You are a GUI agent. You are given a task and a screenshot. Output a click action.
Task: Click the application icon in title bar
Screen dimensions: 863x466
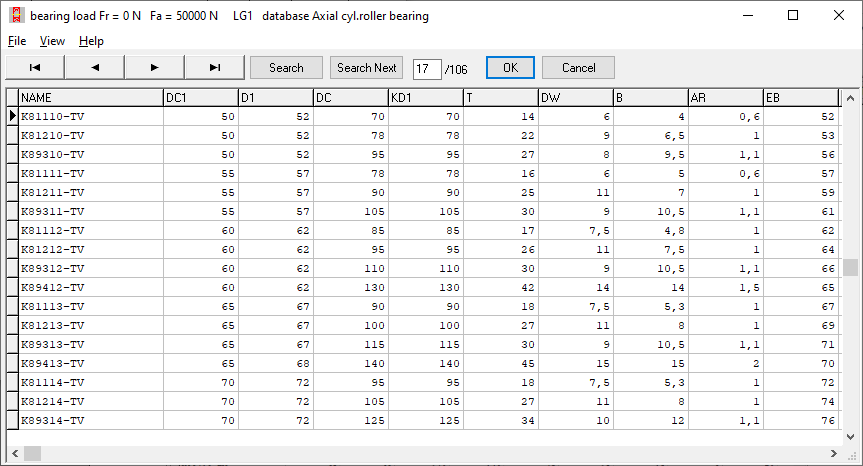pos(16,16)
